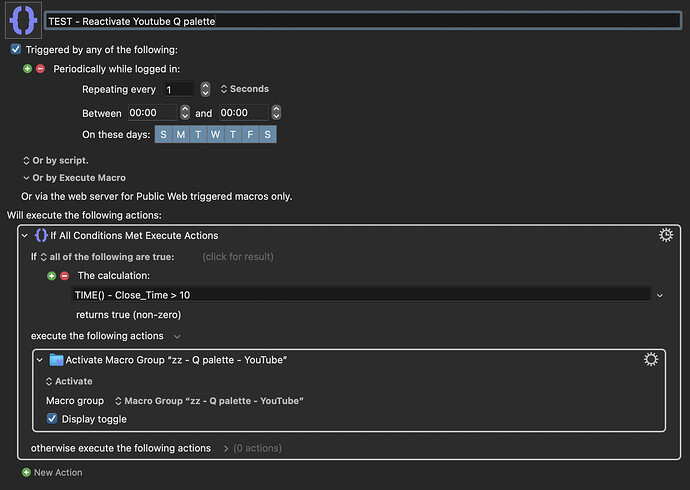The image size is (690, 490).
Task: Expand the Or by script section
Action: click(x=55, y=160)
